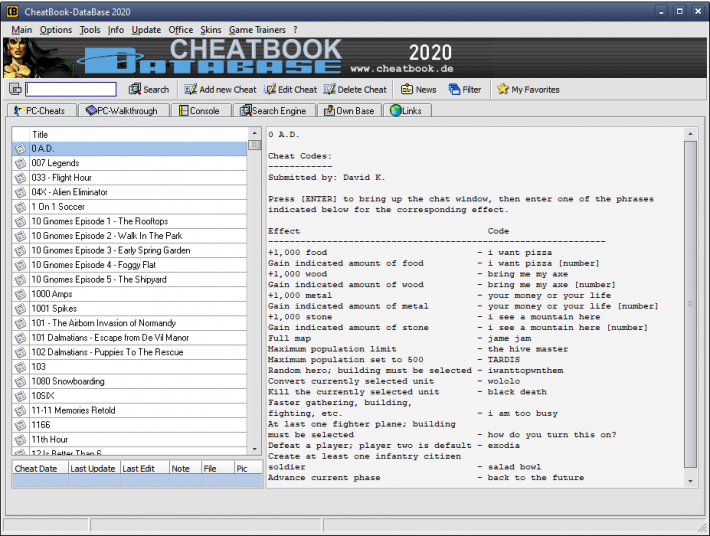Viewport: 710px width, 536px height.
Task: Open Edit Cheat tool
Action: click(291, 90)
